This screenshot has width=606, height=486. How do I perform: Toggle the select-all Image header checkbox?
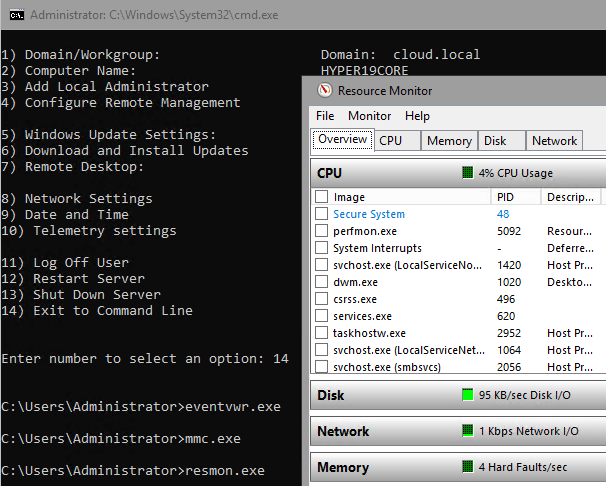pos(321,197)
